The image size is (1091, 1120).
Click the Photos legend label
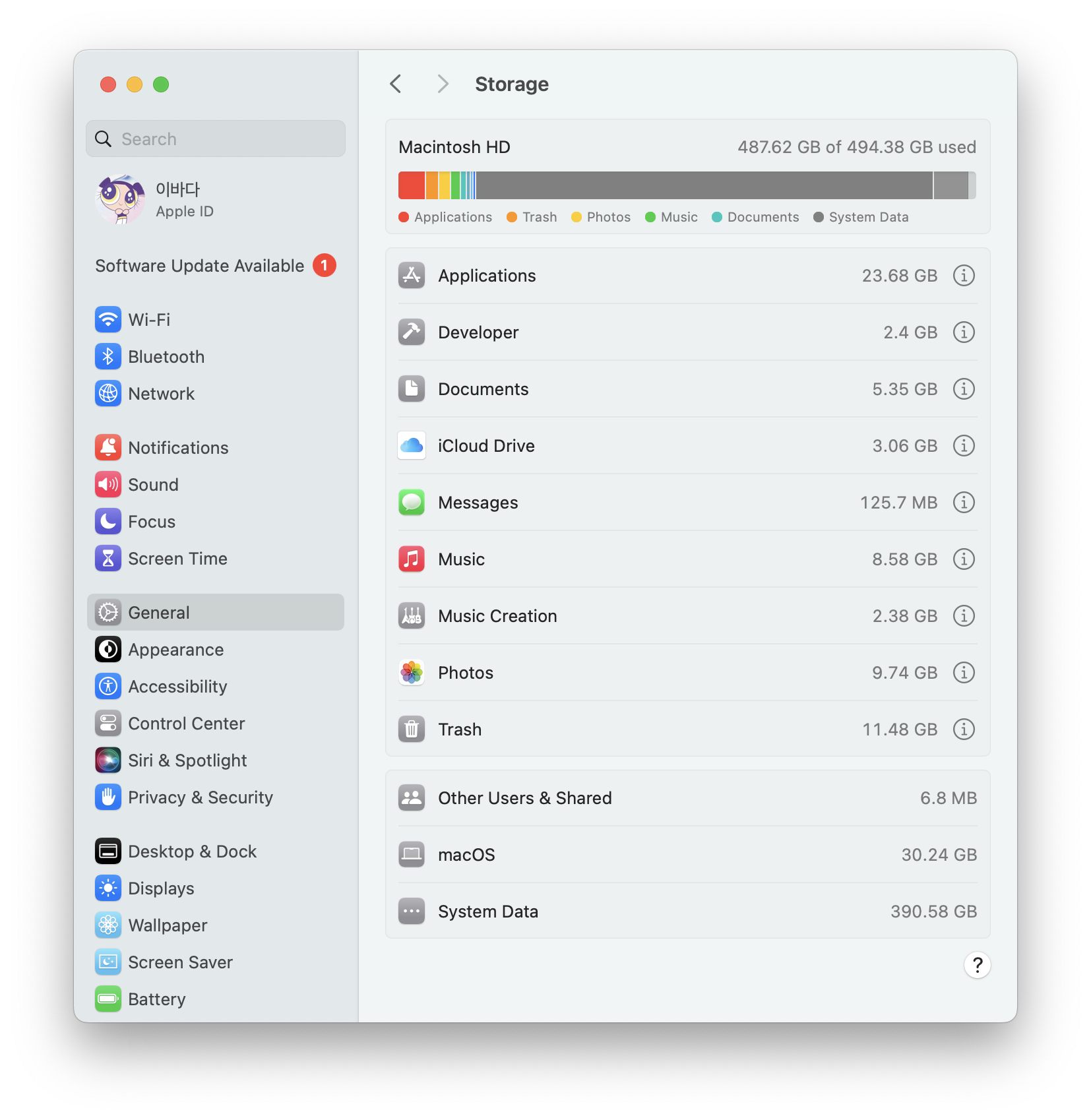click(x=609, y=217)
